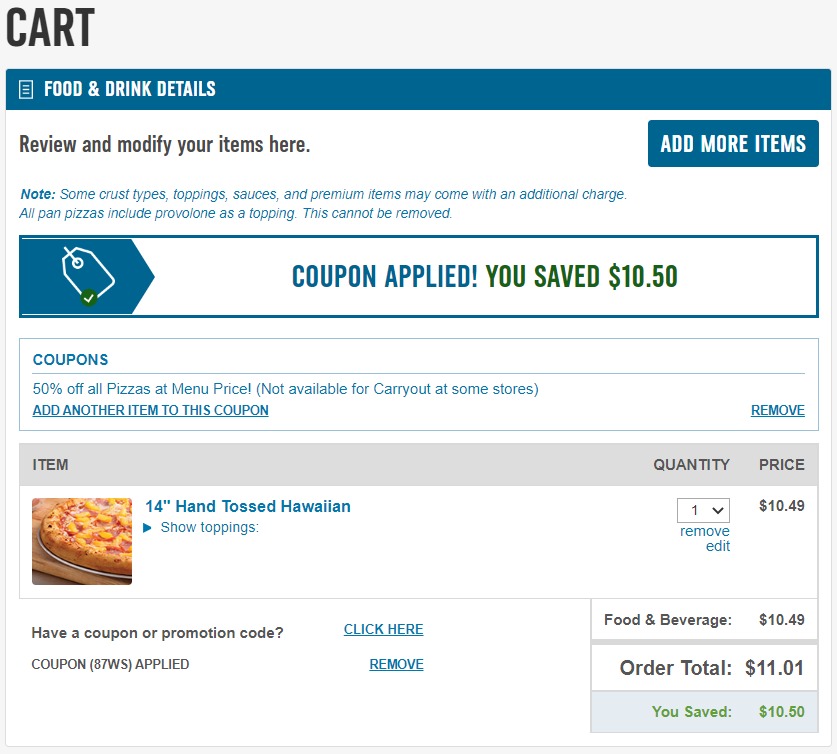Screen dimensions: 837x754
Task: Click the quantity dropdown chevron arrow
Action: (718, 511)
